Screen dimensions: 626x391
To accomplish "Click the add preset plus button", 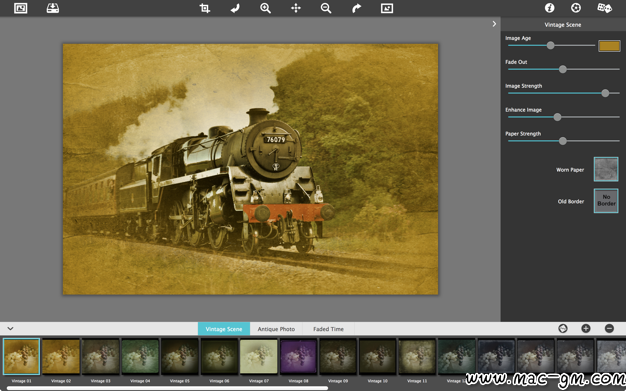I will point(586,329).
